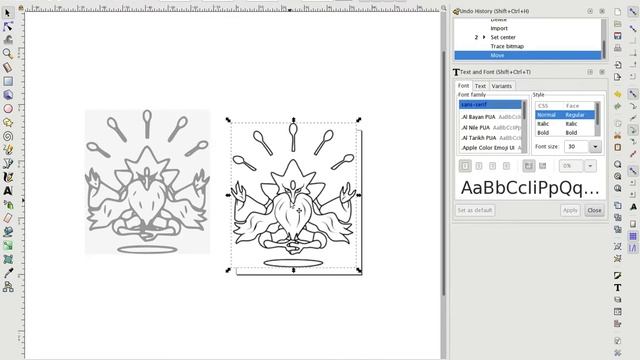The width and height of the screenshot is (640, 360).
Task: Switch to the Text tab
Action: (480, 86)
